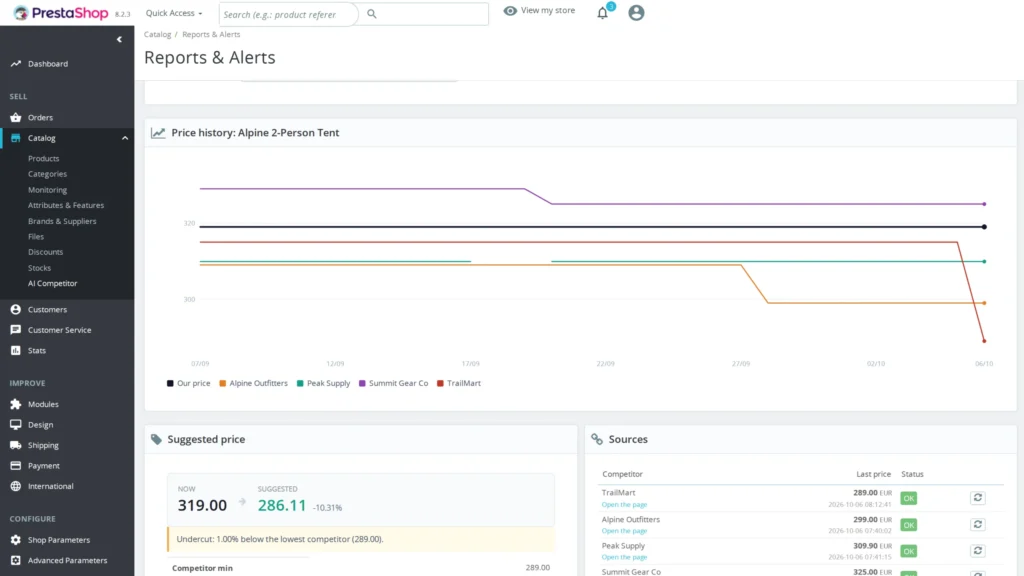Click Alpine Outfitters OK status badge
This screenshot has width=1024, height=576.
[x=908, y=525]
